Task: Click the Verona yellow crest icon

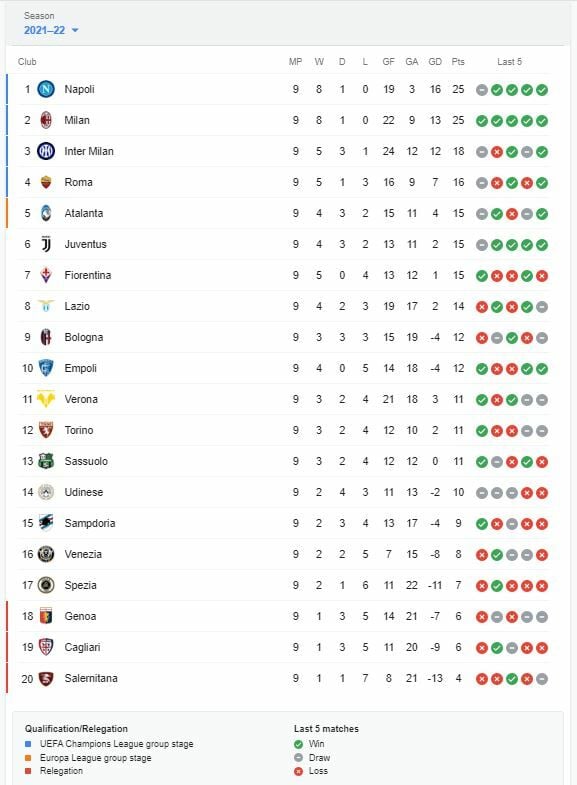Action: point(46,400)
